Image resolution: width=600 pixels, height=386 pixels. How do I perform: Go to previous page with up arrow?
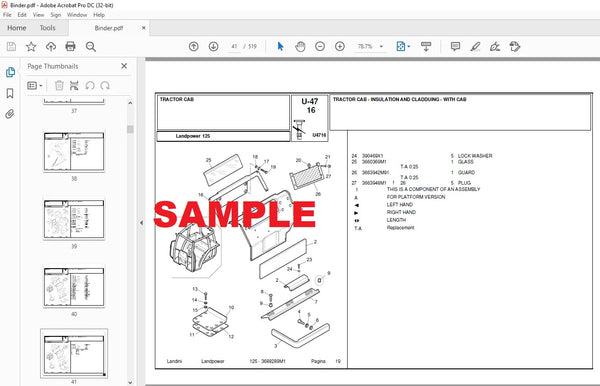click(194, 46)
